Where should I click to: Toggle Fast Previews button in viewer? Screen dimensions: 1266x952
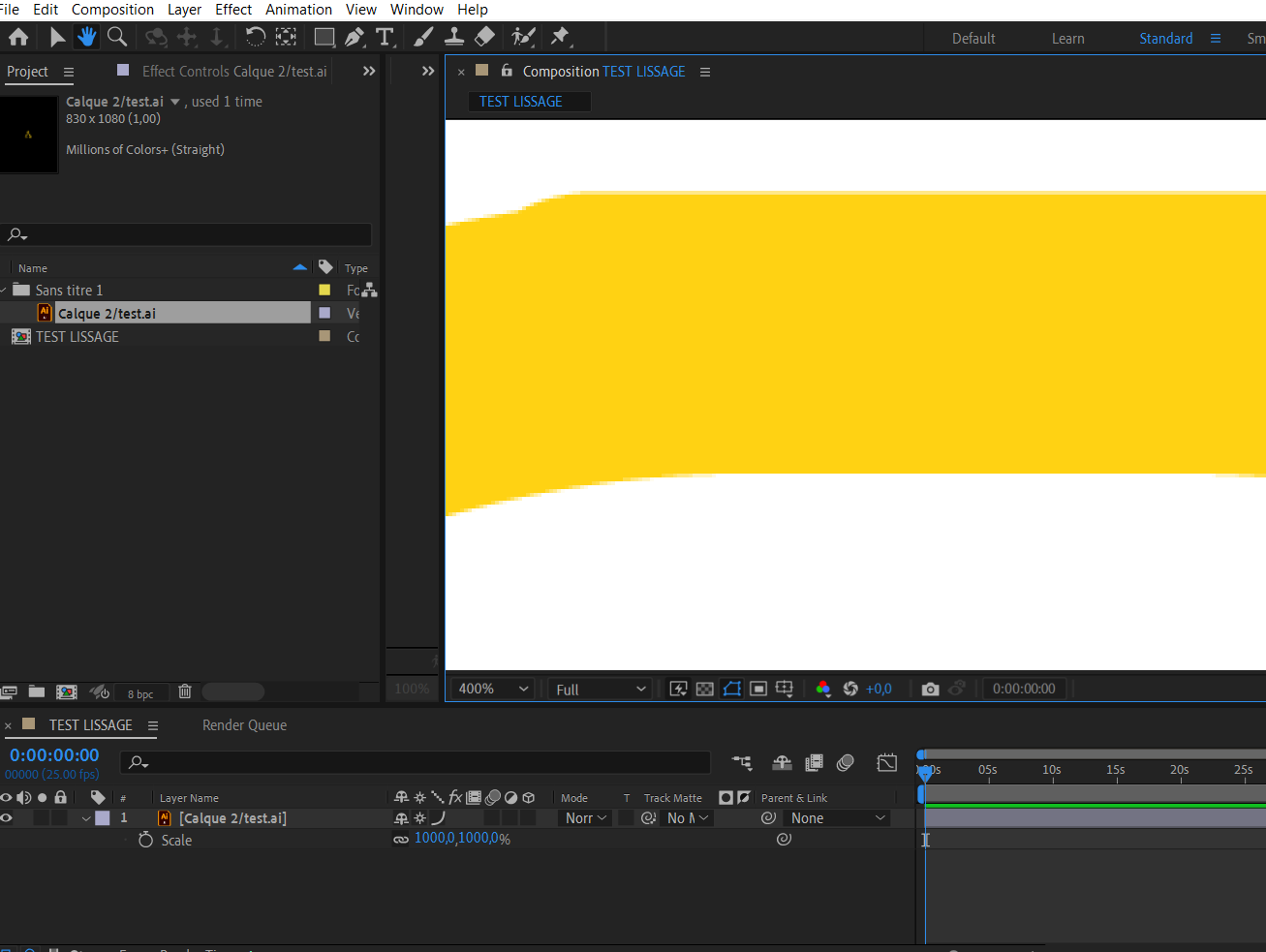(x=679, y=689)
